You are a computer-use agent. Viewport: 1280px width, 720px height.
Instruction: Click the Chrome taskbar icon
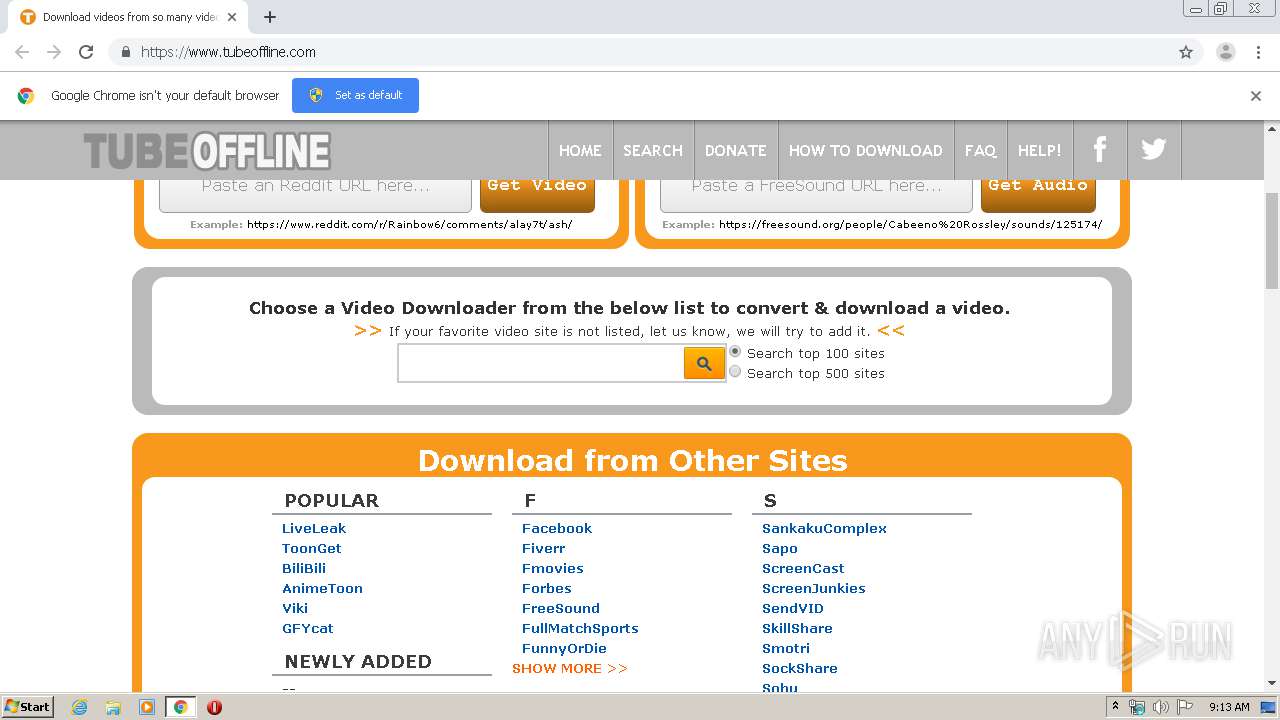[180, 707]
